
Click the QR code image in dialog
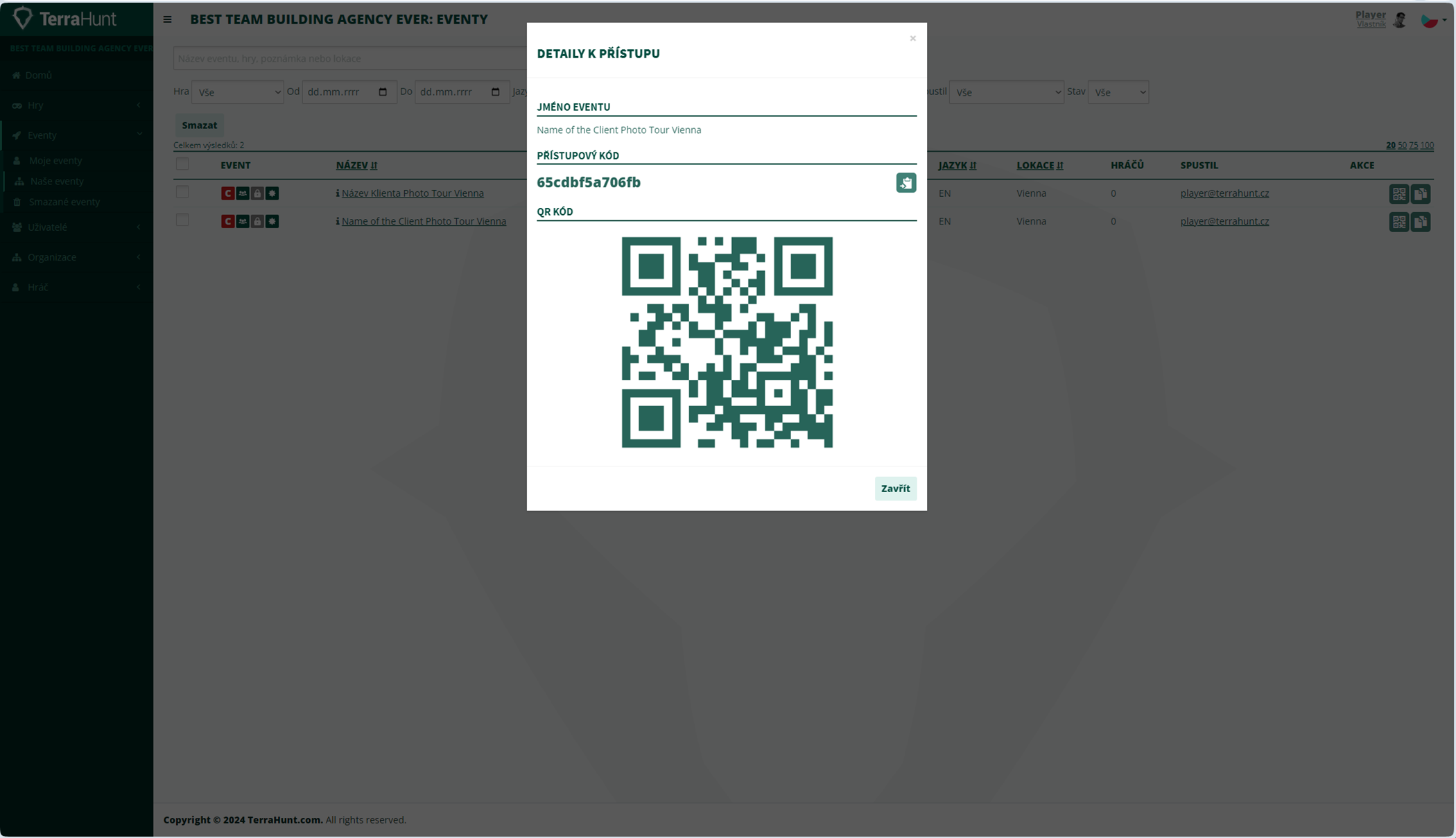click(727, 342)
